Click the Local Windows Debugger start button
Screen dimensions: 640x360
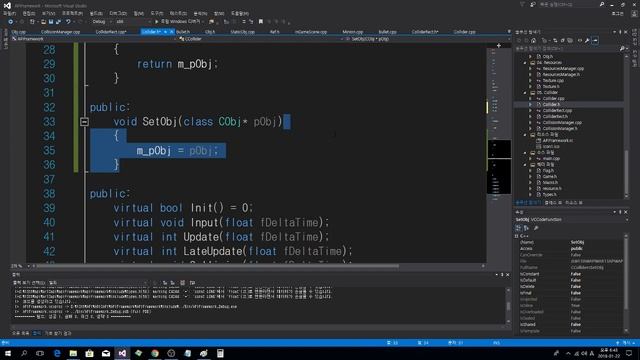click(x=178, y=22)
